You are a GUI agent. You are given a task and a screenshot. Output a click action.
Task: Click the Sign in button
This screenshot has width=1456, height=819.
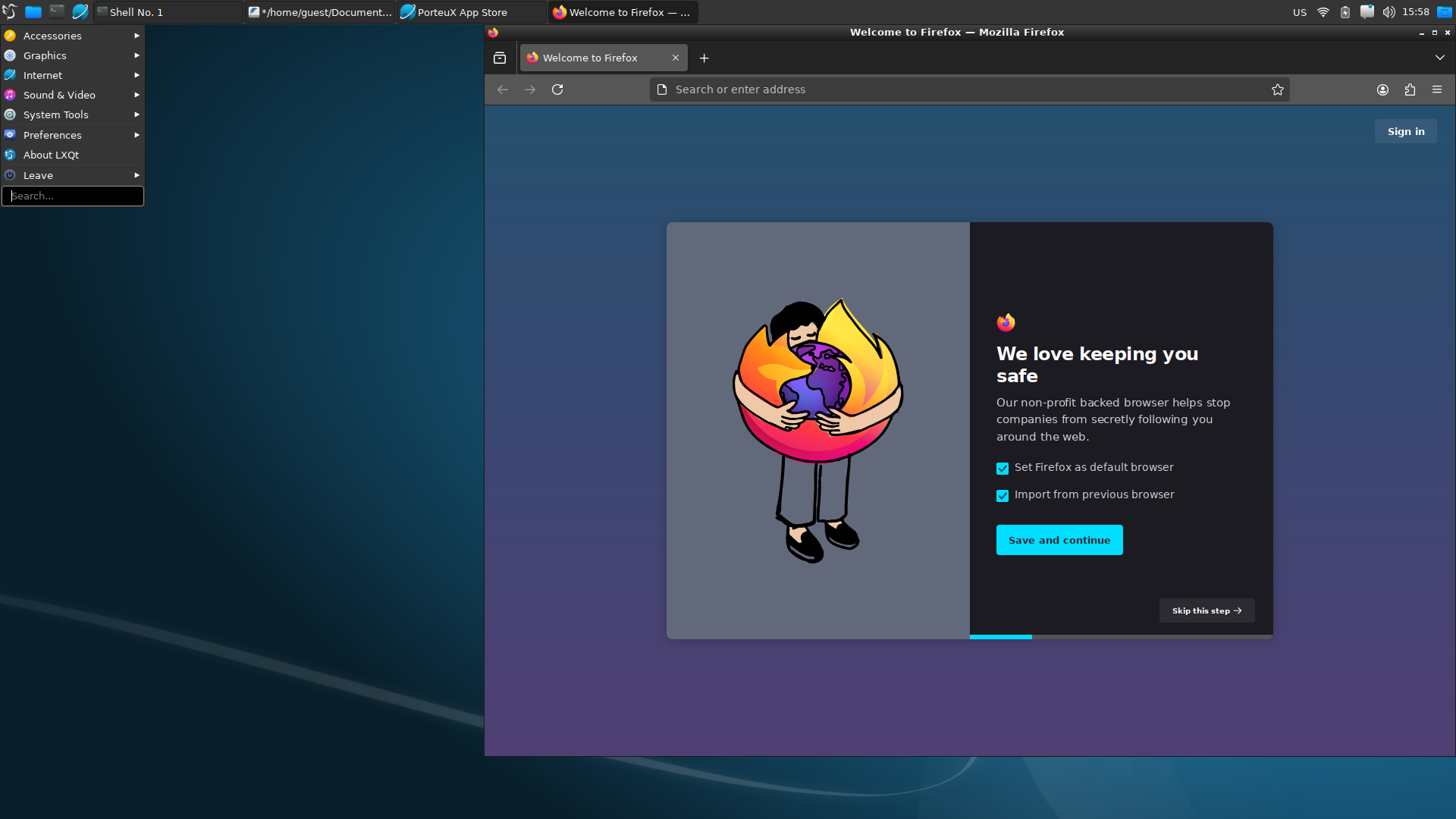point(1406,131)
